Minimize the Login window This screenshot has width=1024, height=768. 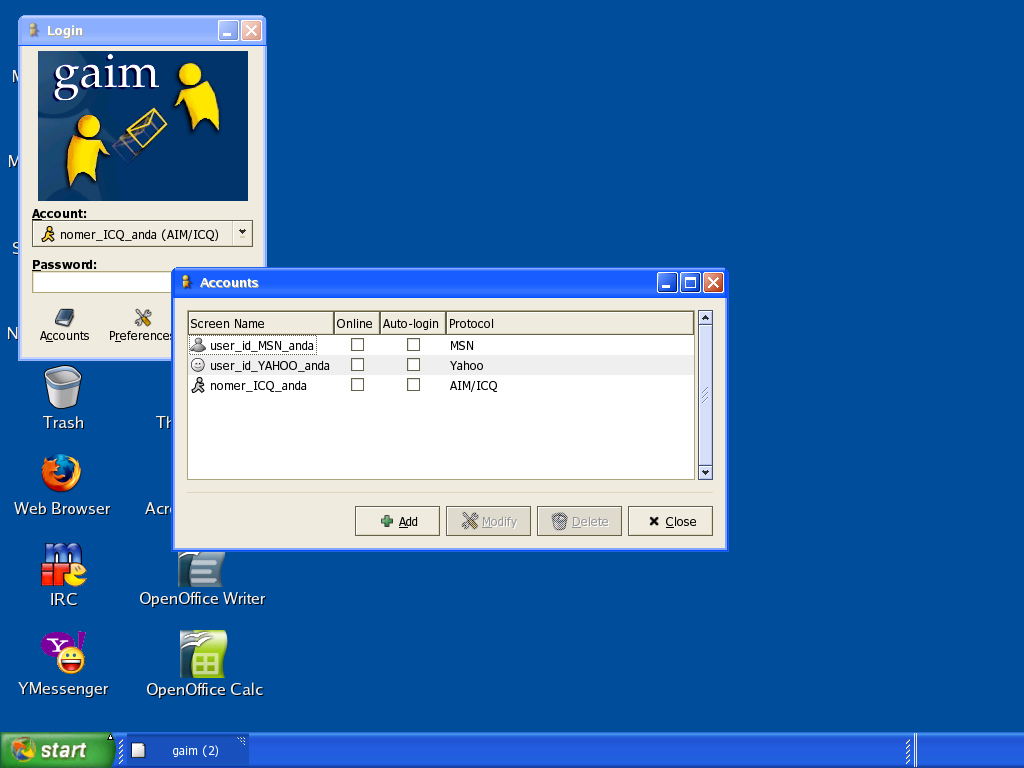[x=228, y=30]
